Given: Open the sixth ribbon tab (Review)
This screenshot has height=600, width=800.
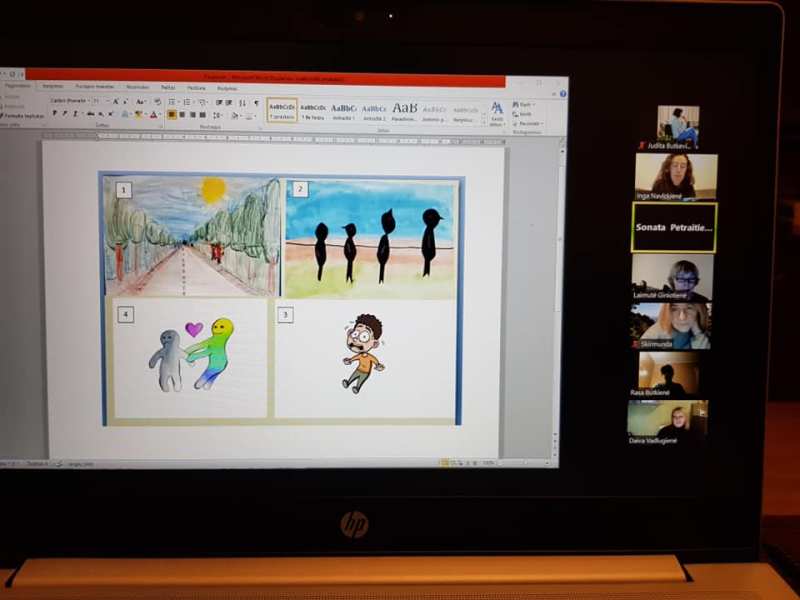Looking at the screenshot, I should pyautogui.click(x=196, y=88).
